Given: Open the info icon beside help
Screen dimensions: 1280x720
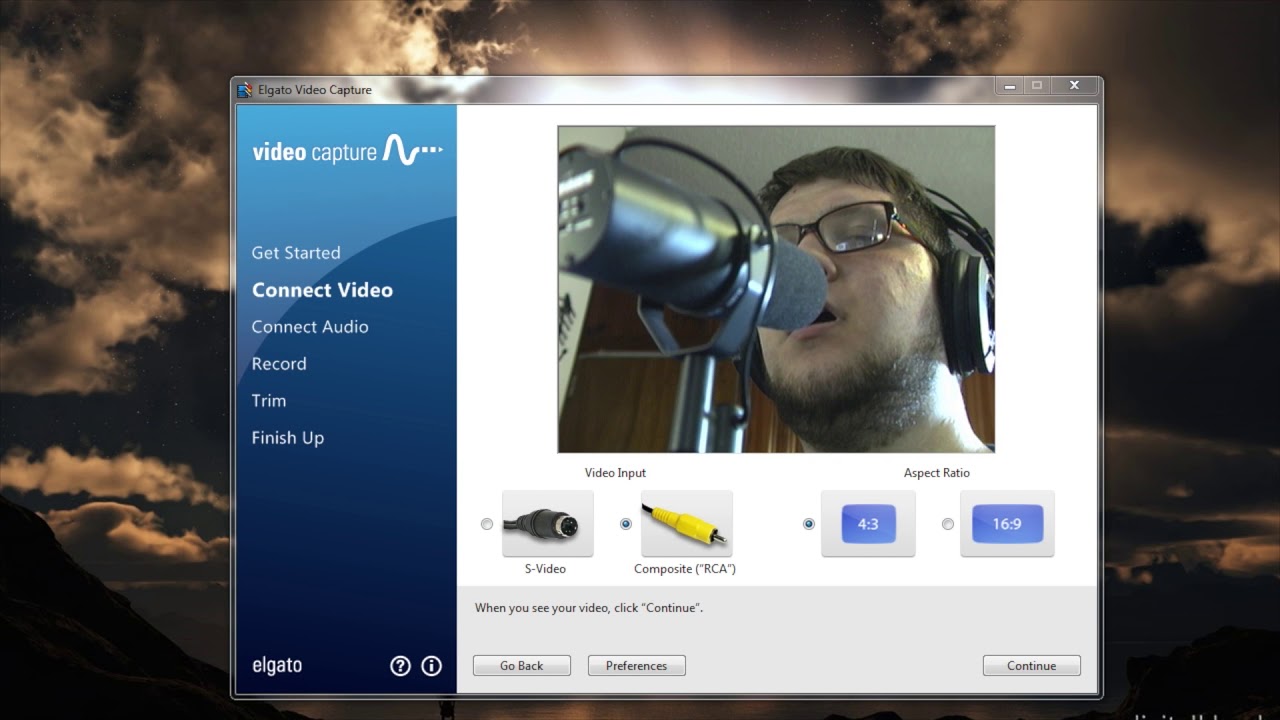Looking at the screenshot, I should tap(432, 666).
